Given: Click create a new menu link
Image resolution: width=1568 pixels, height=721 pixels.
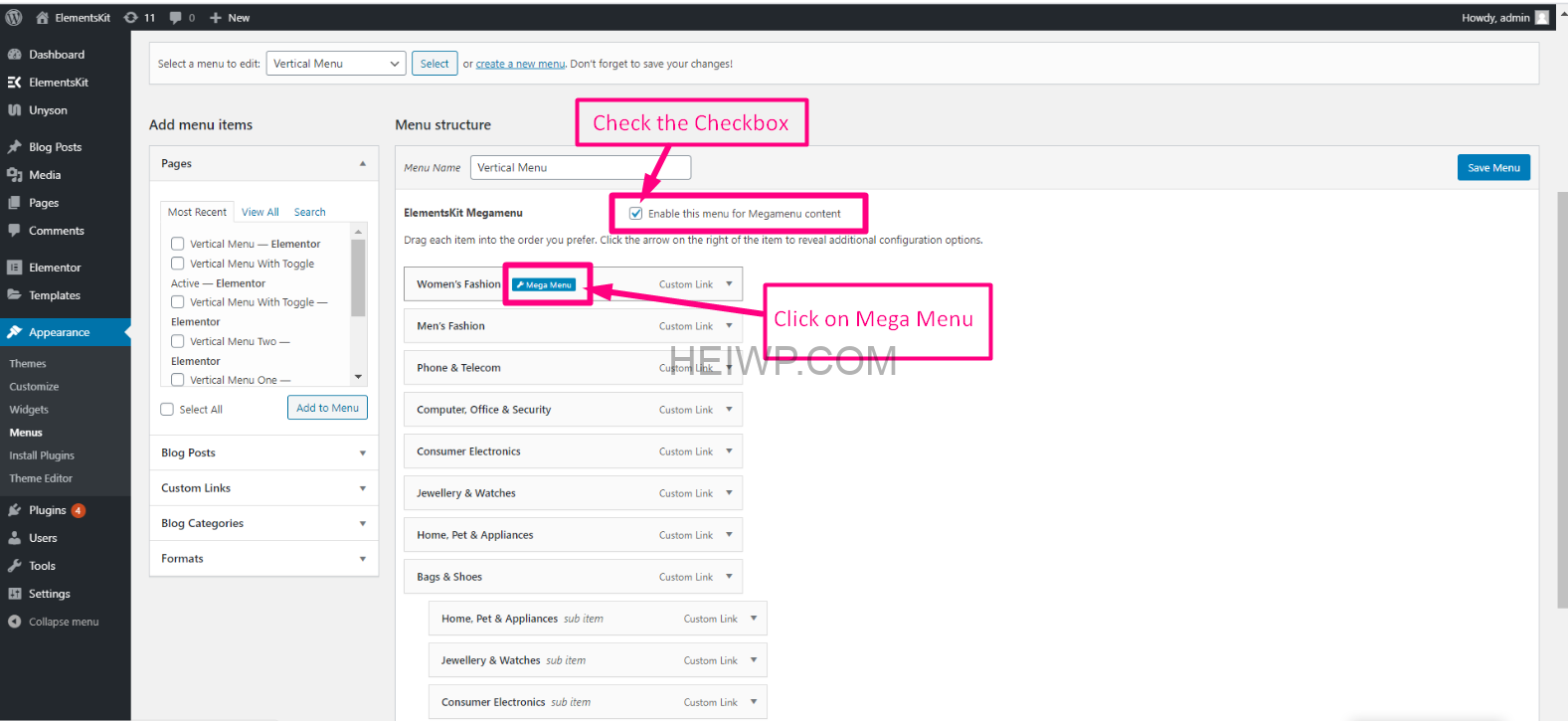Looking at the screenshot, I should pyautogui.click(x=520, y=64).
